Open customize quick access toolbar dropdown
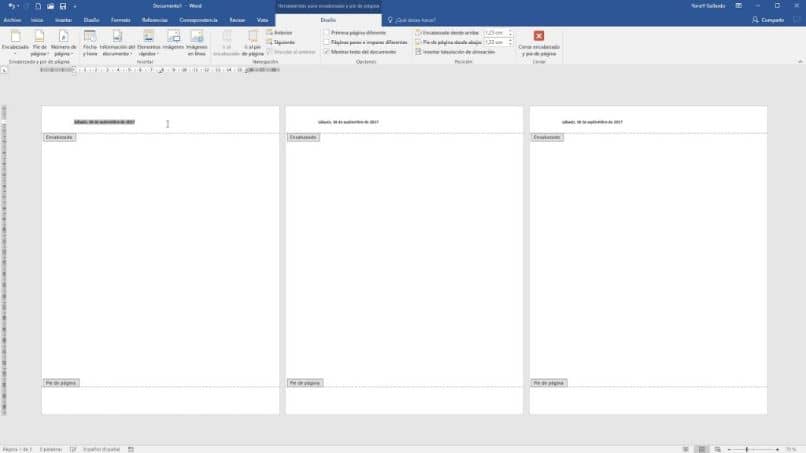 [75, 6]
